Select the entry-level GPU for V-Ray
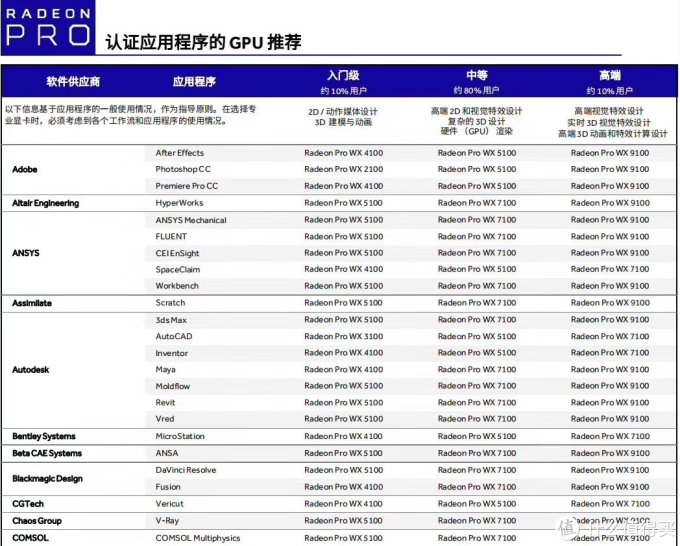 pos(343,521)
